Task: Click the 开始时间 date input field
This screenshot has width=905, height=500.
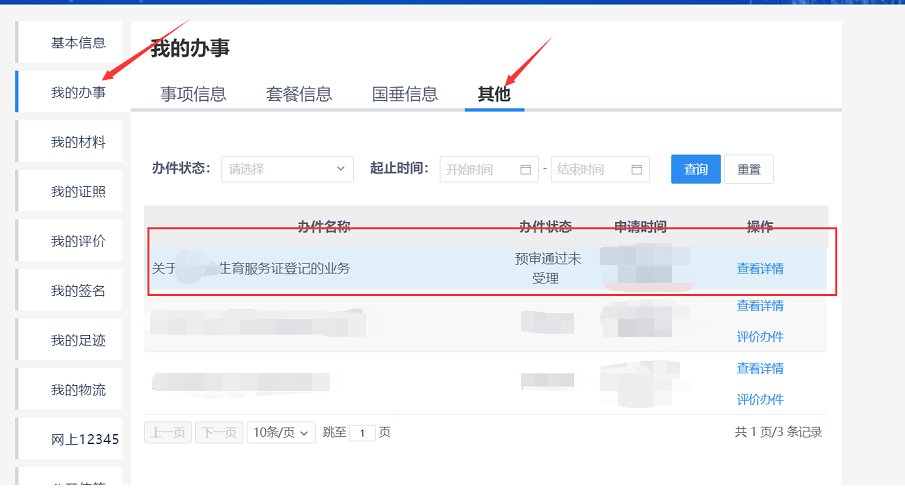Action: point(480,170)
